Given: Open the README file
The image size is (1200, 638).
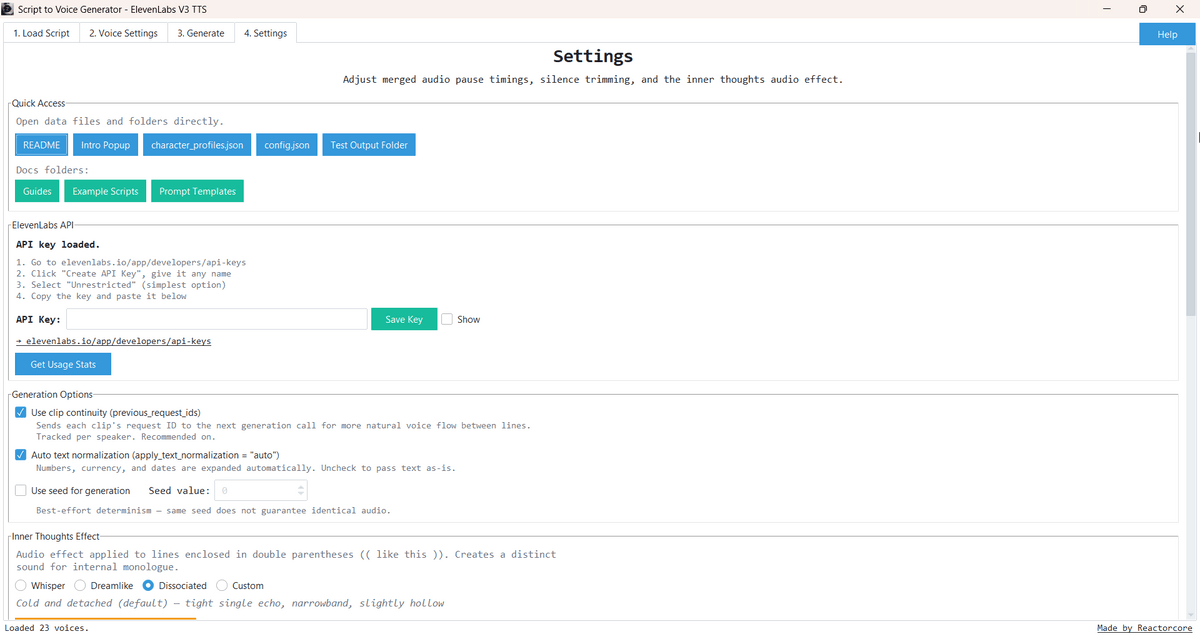Looking at the screenshot, I should pyautogui.click(x=42, y=145).
